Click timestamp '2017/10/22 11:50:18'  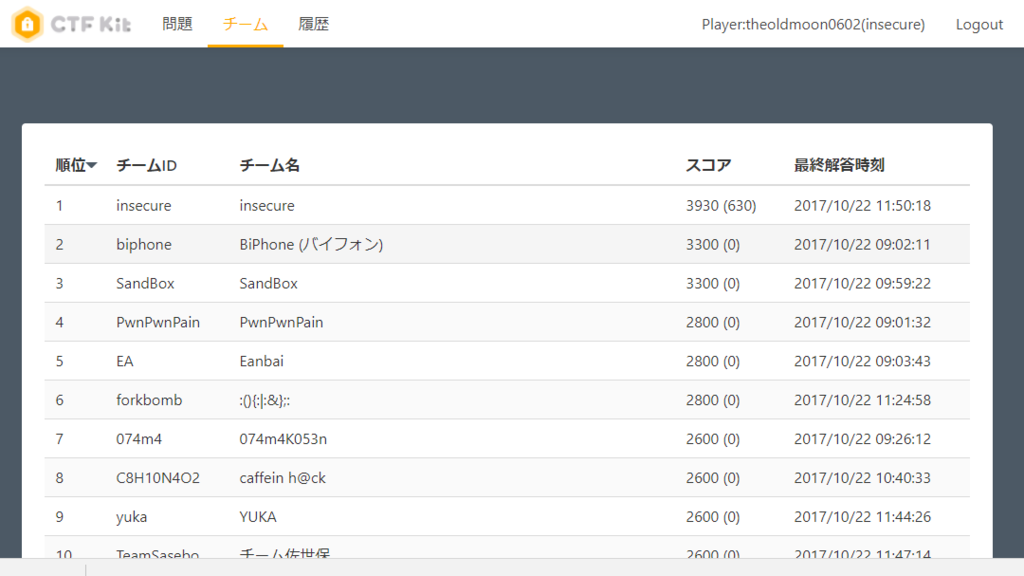pyautogui.click(x=862, y=206)
